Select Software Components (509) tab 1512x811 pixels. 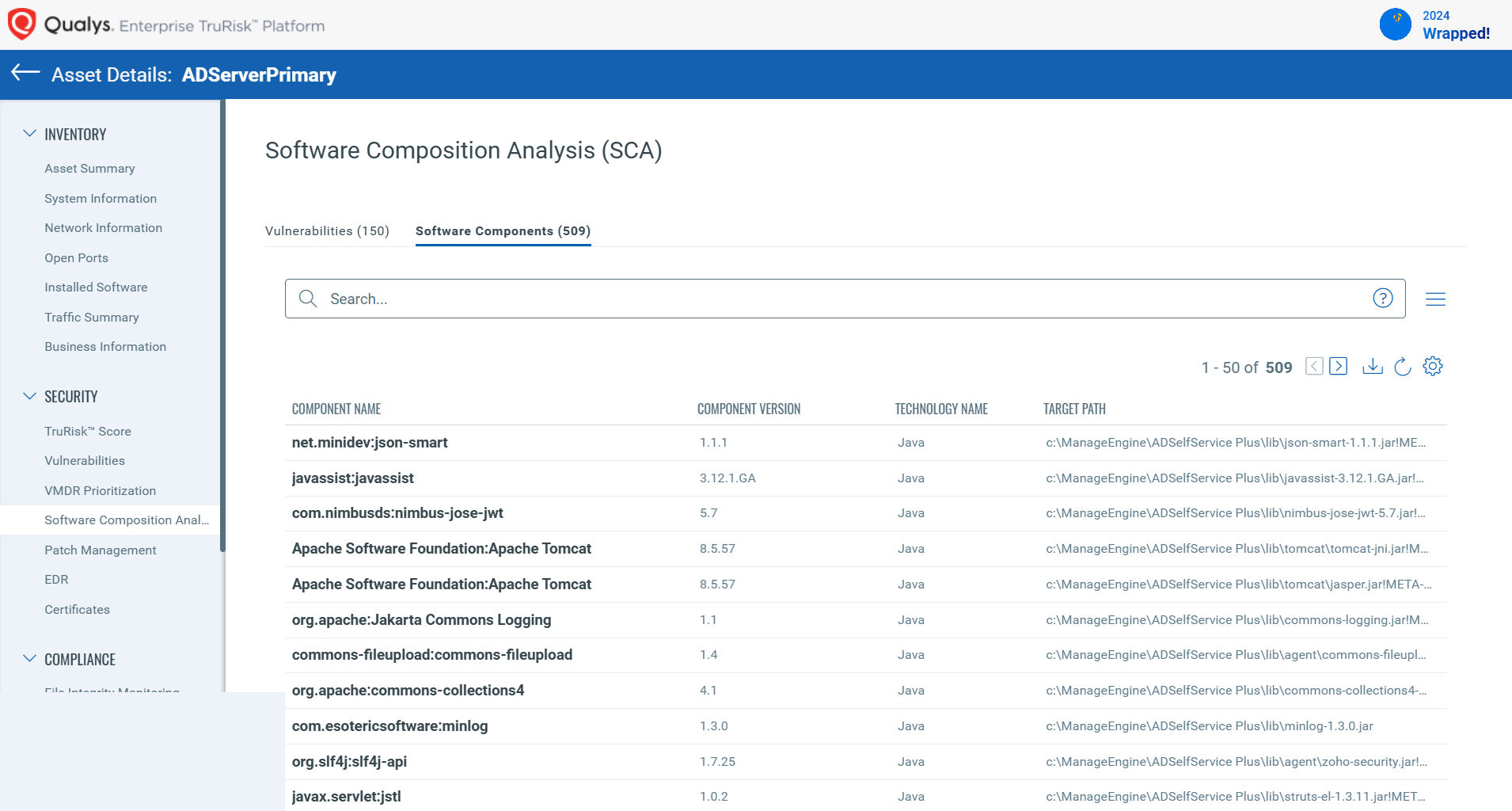(x=503, y=231)
